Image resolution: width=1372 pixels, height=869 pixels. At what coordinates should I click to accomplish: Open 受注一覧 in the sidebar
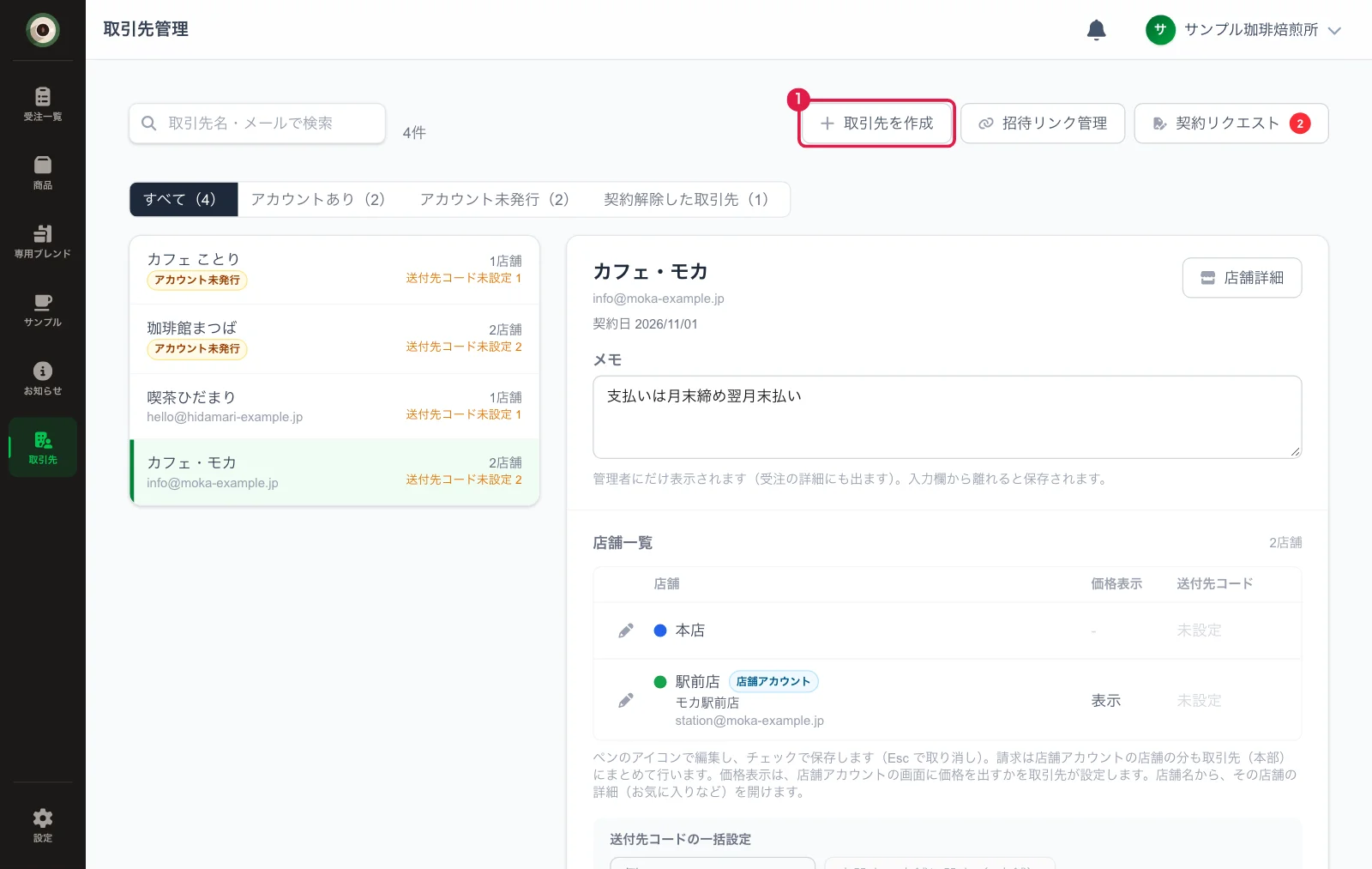point(43,104)
